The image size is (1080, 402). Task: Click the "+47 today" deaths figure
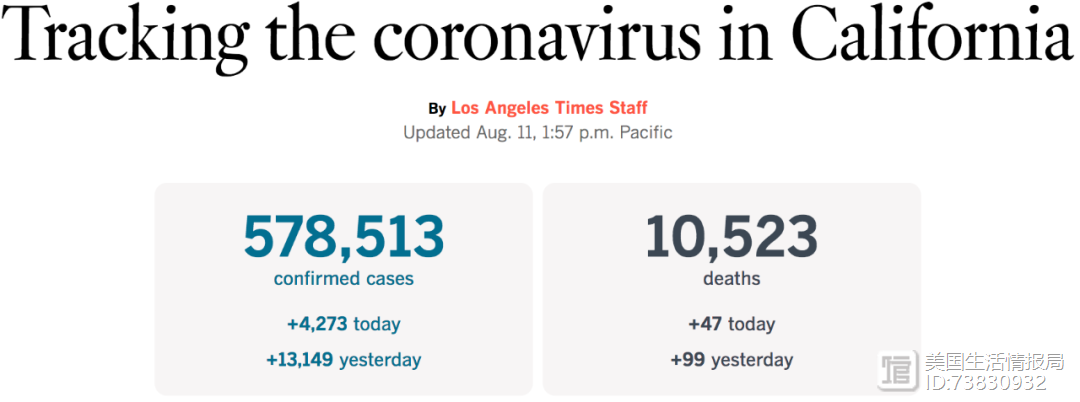tap(731, 324)
